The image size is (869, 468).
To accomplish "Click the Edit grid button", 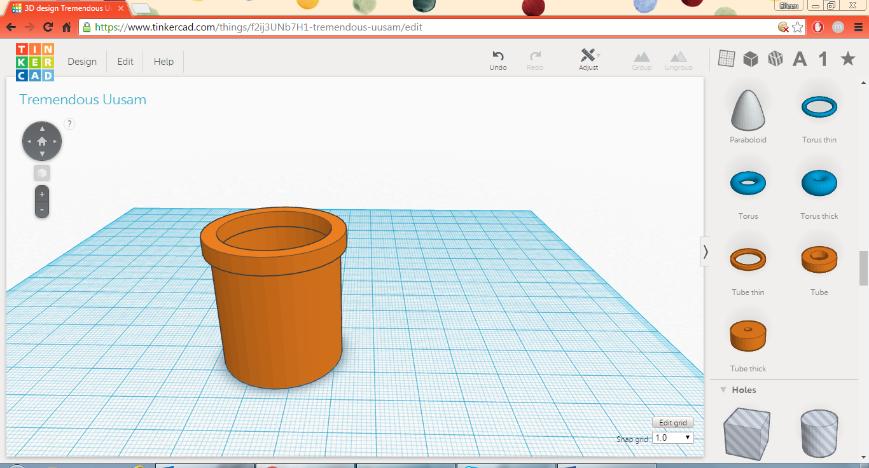I will (x=673, y=423).
